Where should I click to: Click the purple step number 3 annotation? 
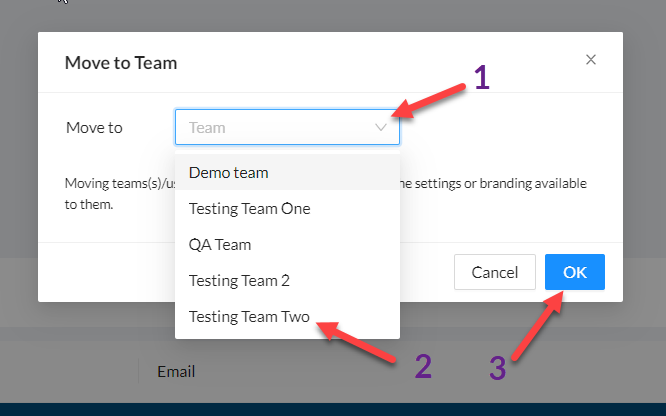click(x=497, y=368)
